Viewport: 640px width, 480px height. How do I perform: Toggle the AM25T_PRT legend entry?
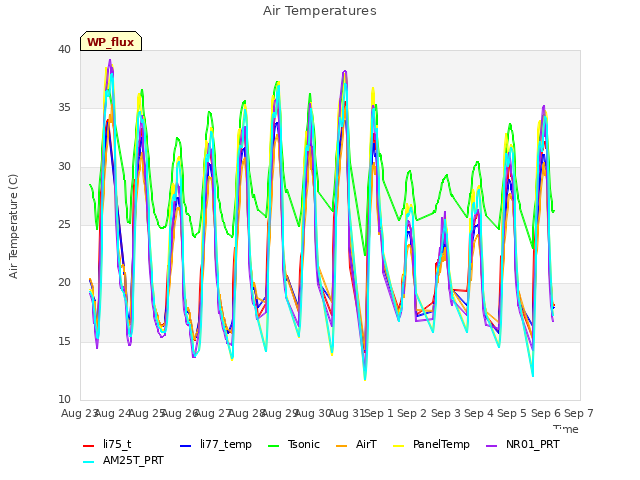pyautogui.click(x=123, y=461)
